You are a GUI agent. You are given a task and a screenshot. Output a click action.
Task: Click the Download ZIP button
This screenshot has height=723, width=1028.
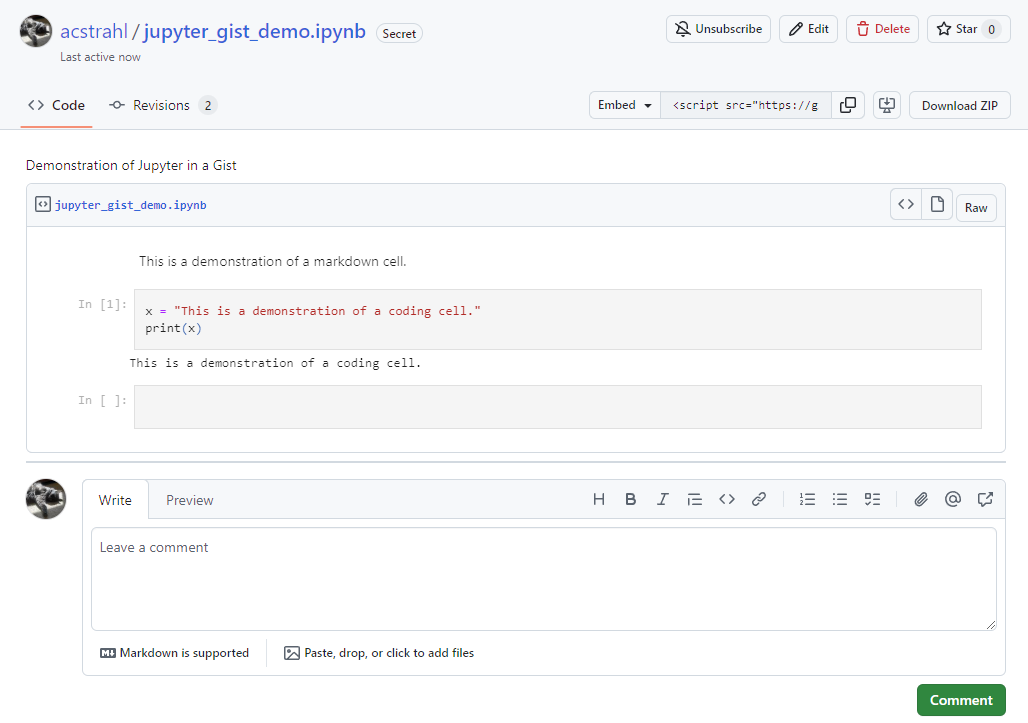959,105
